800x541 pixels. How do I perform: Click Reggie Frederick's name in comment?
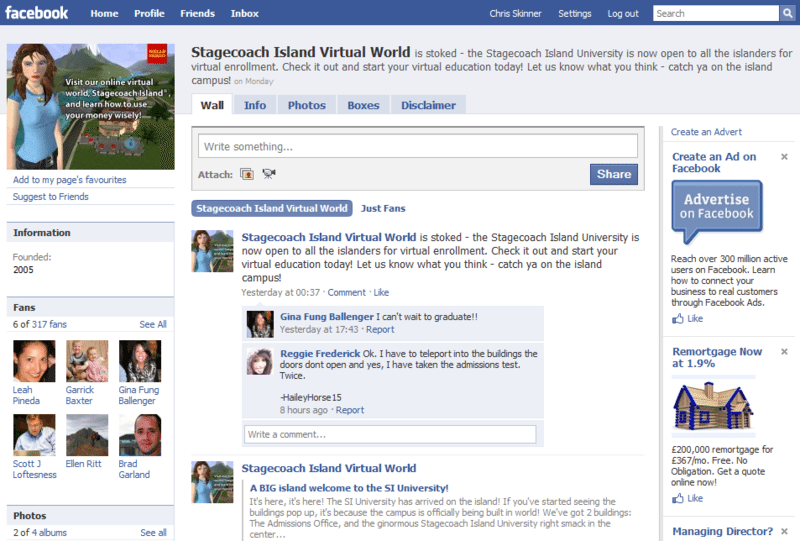pyautogui.click(x=320, y=354)
